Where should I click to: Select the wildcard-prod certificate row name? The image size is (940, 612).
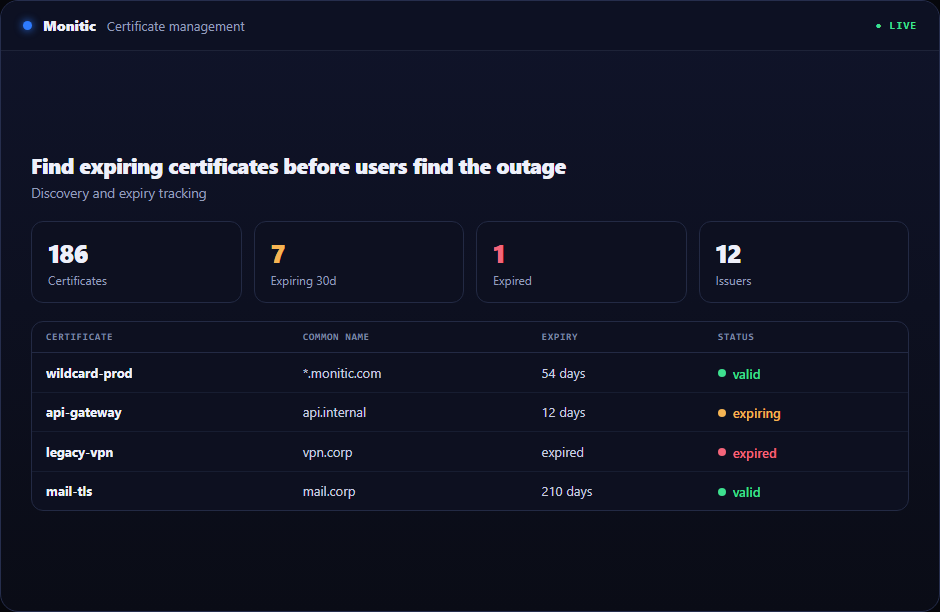click(x=89, y=373)
